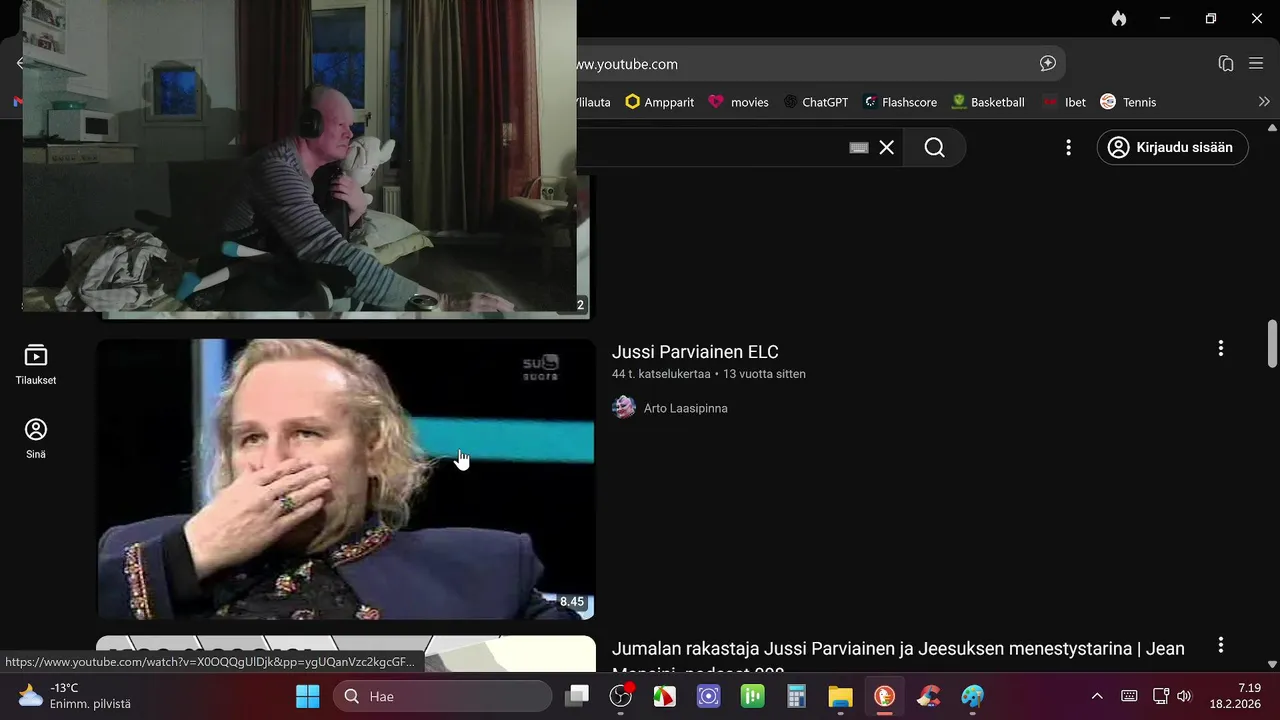1280x720 pixels.
Task: Open the Jussi Parviainen ELC video thumbnail
Action: (345, 479)
